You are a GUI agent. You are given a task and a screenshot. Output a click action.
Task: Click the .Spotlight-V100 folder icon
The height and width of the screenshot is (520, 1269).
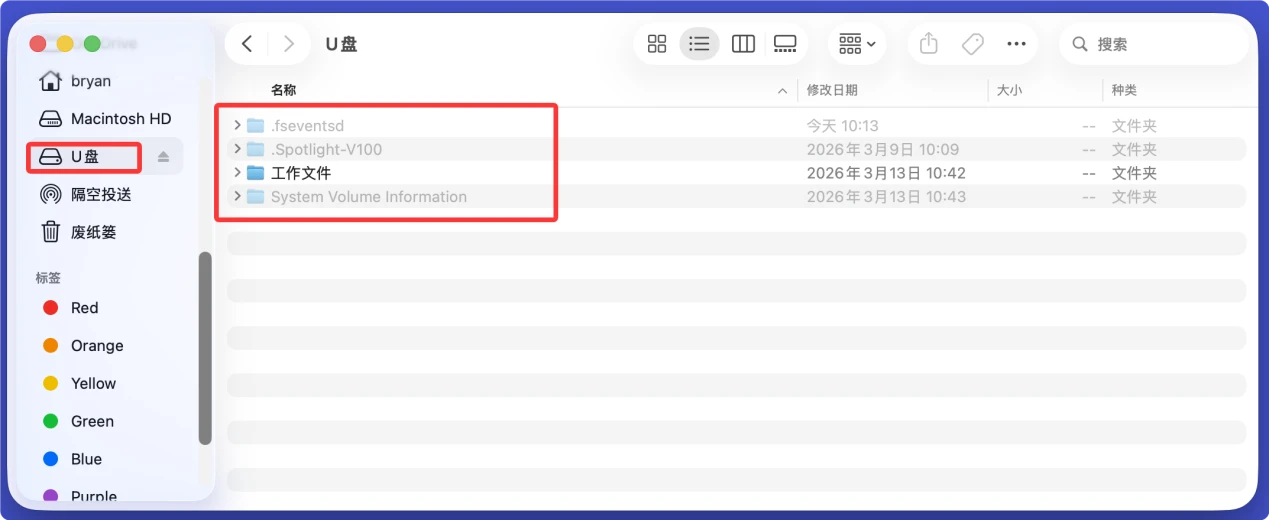coord(255,149)
